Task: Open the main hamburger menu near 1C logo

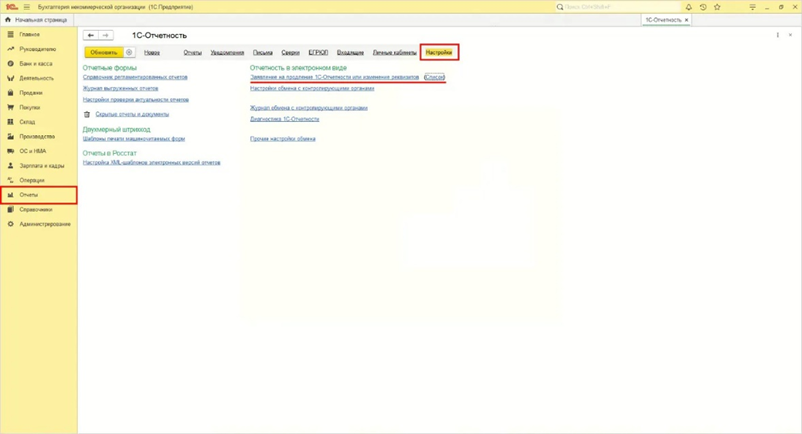Action: pyautogui.click(x=27, y=7)
